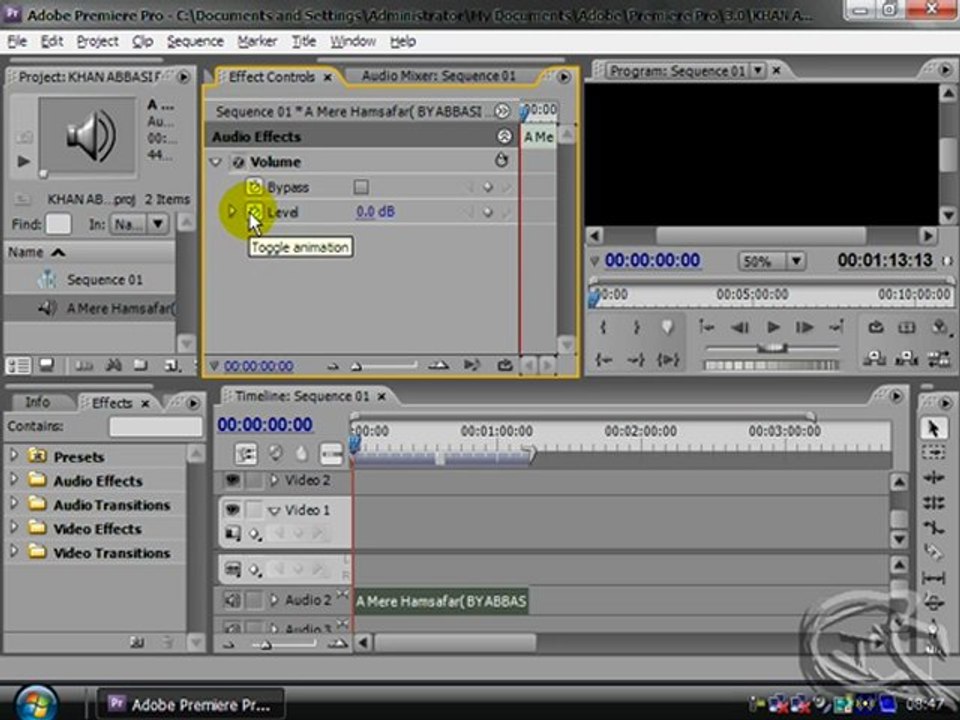The width and height of the screenshot is (960, 720).
Task: Toggle the Volume effect on/off icon
Action: 239,162
